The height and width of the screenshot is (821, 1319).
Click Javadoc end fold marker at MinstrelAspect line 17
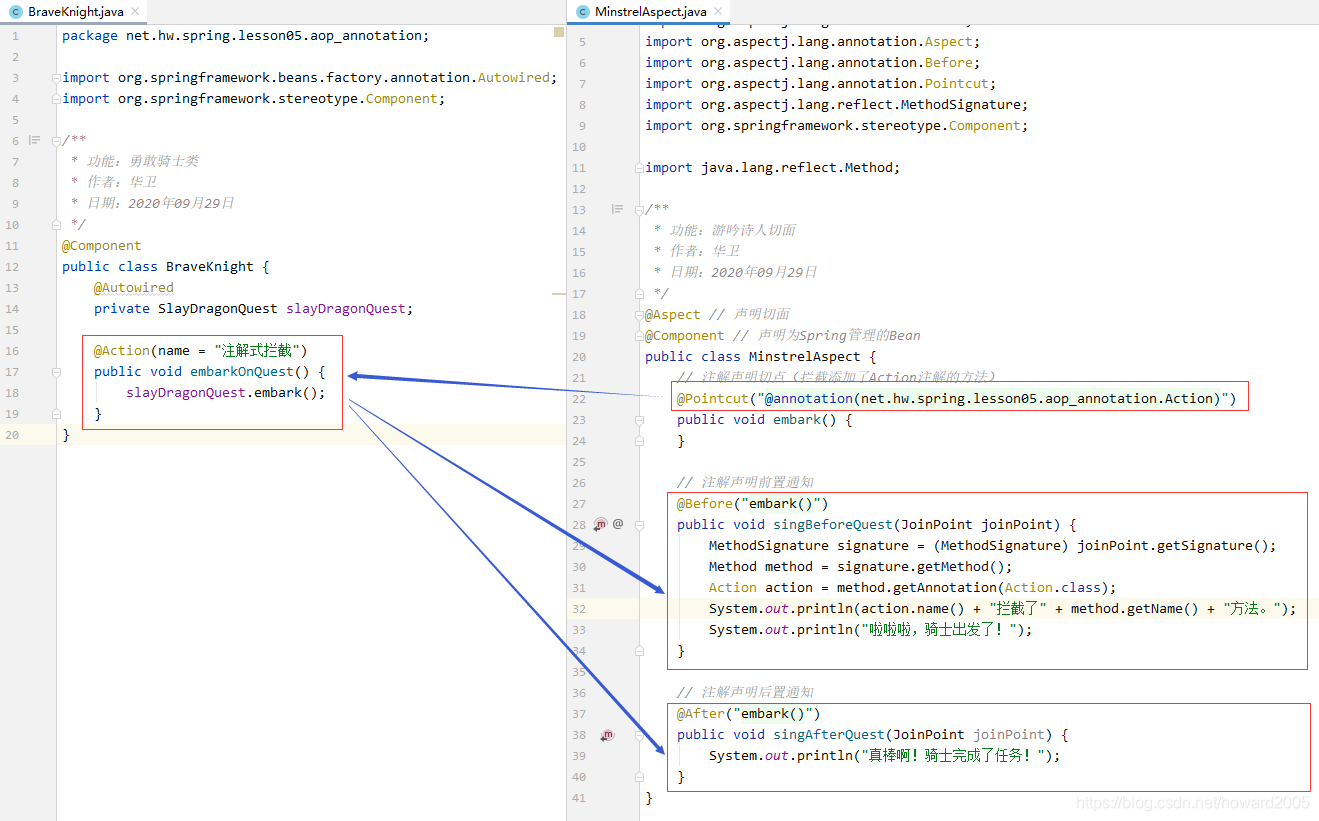[x=640, y=294]
